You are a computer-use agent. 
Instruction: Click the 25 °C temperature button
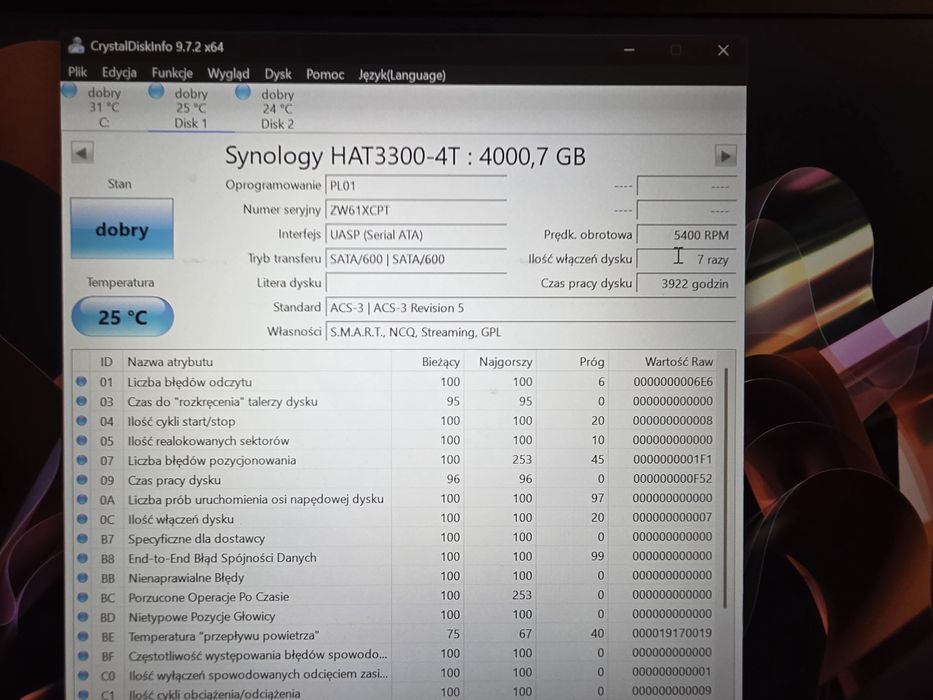click(x=123, y=317)
